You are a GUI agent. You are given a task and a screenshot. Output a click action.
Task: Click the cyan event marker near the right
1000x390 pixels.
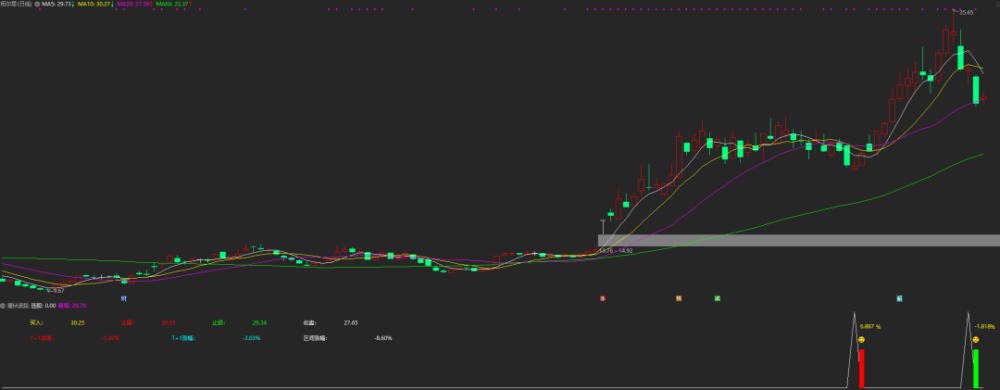point(899,298)
